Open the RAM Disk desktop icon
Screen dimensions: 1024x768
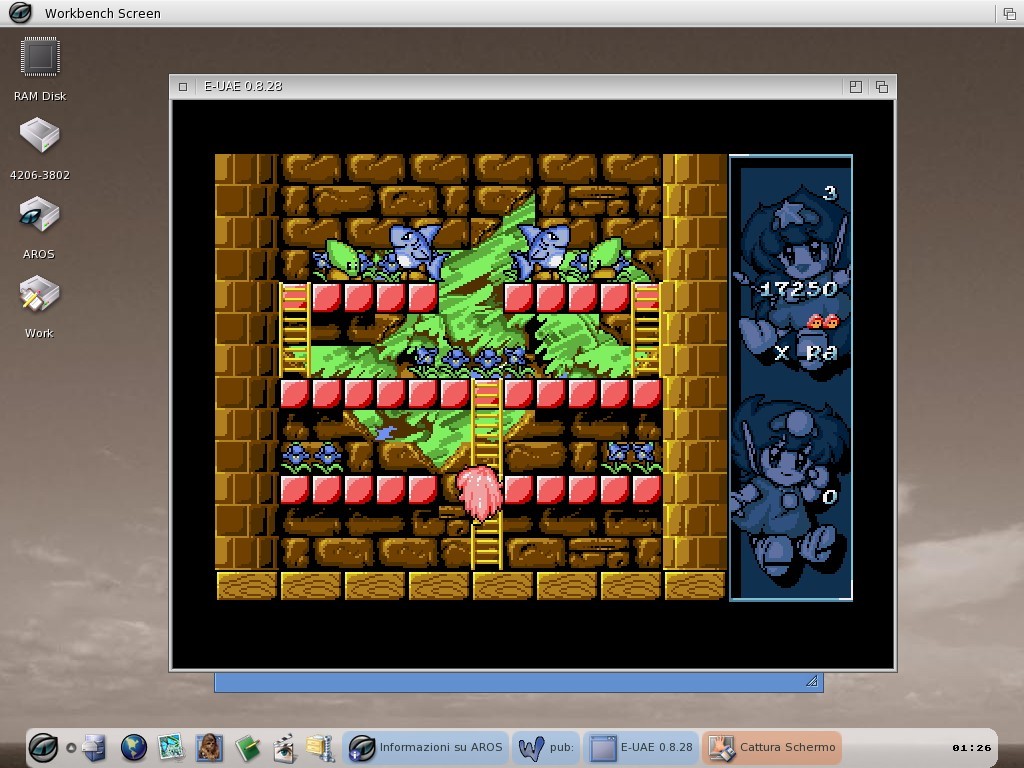[40, 57]
